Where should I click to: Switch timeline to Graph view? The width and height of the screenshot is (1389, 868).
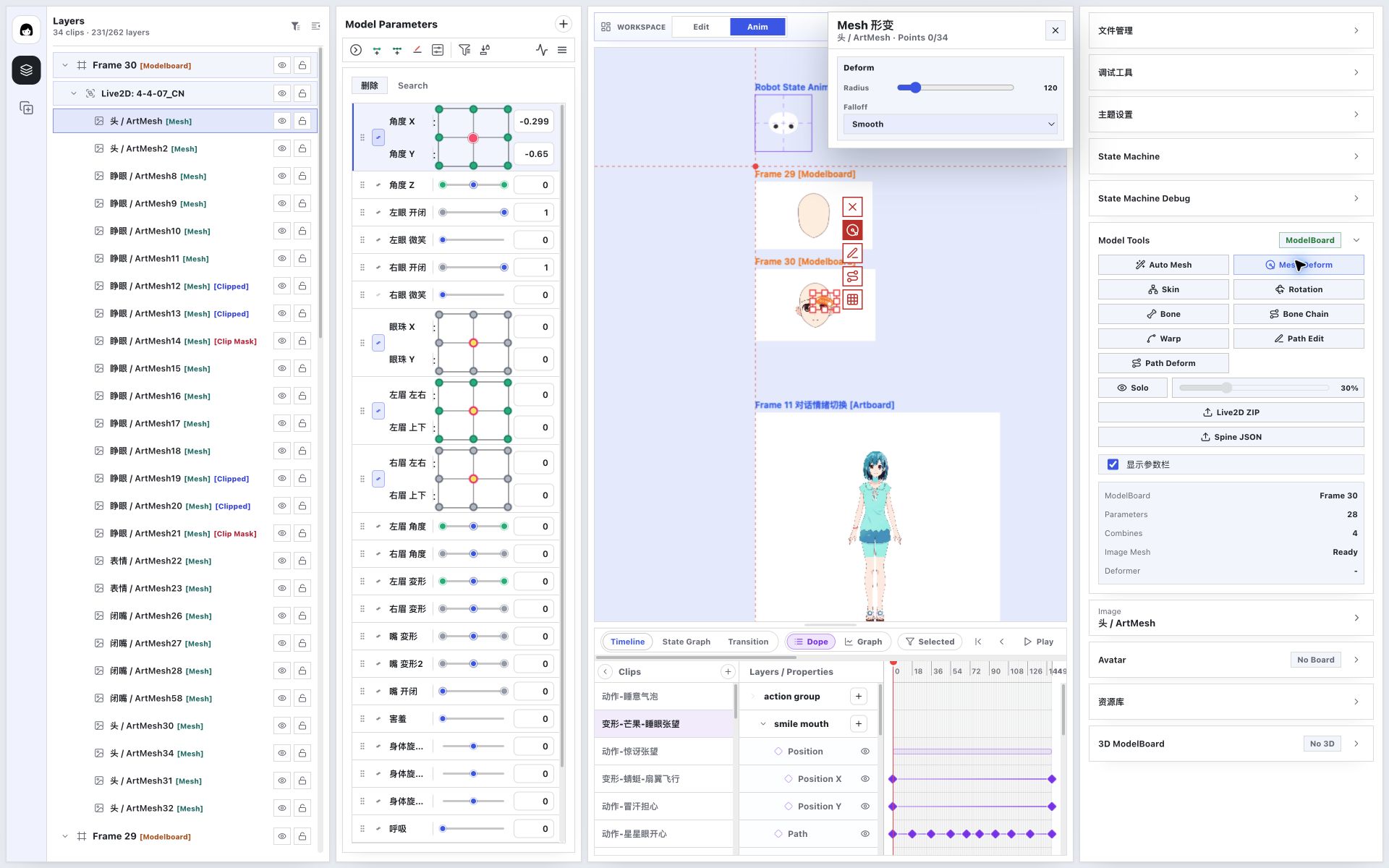click(x=863, y=642)
